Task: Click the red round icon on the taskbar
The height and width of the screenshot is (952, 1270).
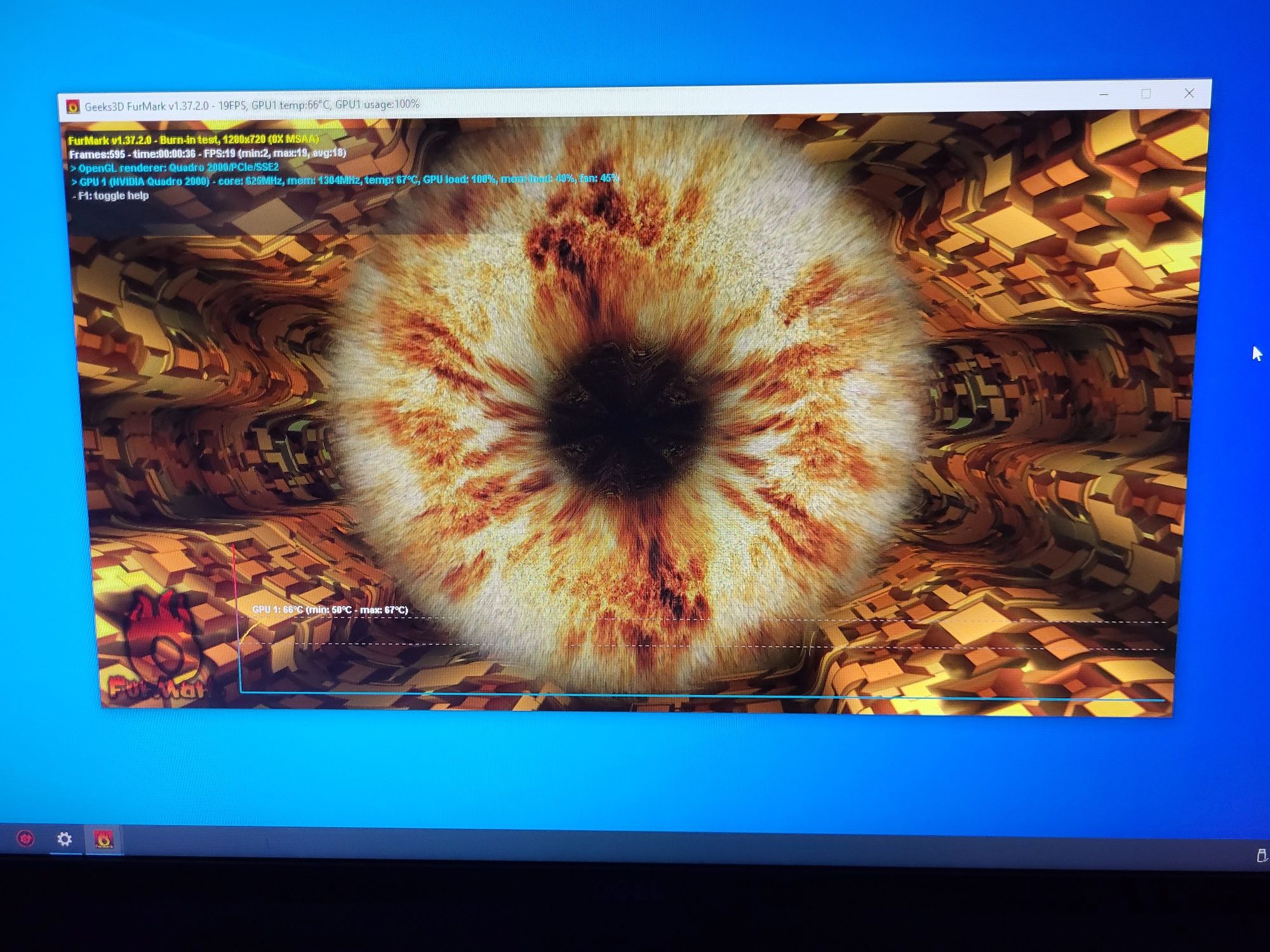Action: 25,839
